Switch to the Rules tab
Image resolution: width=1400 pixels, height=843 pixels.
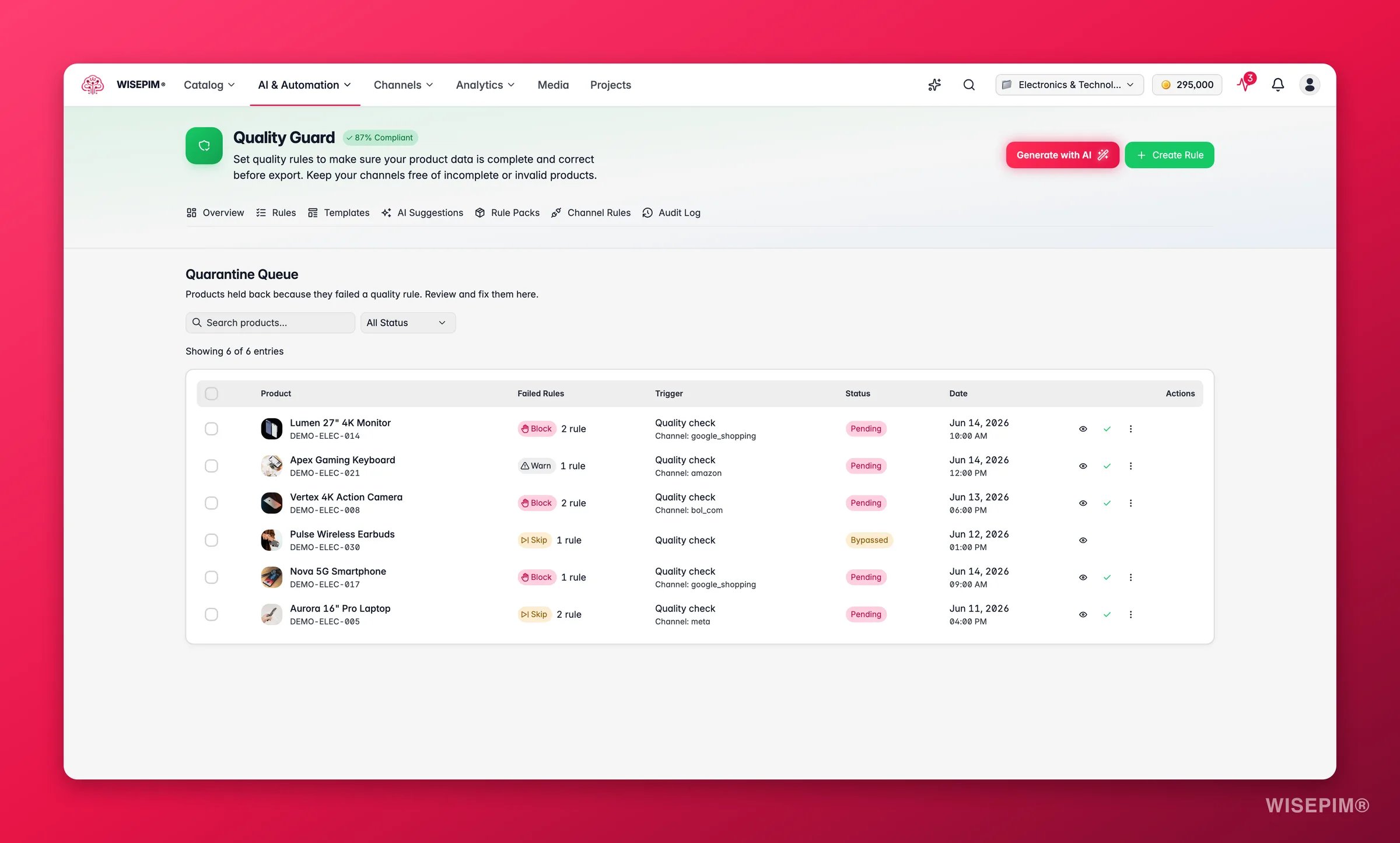(x=276, y=213)
